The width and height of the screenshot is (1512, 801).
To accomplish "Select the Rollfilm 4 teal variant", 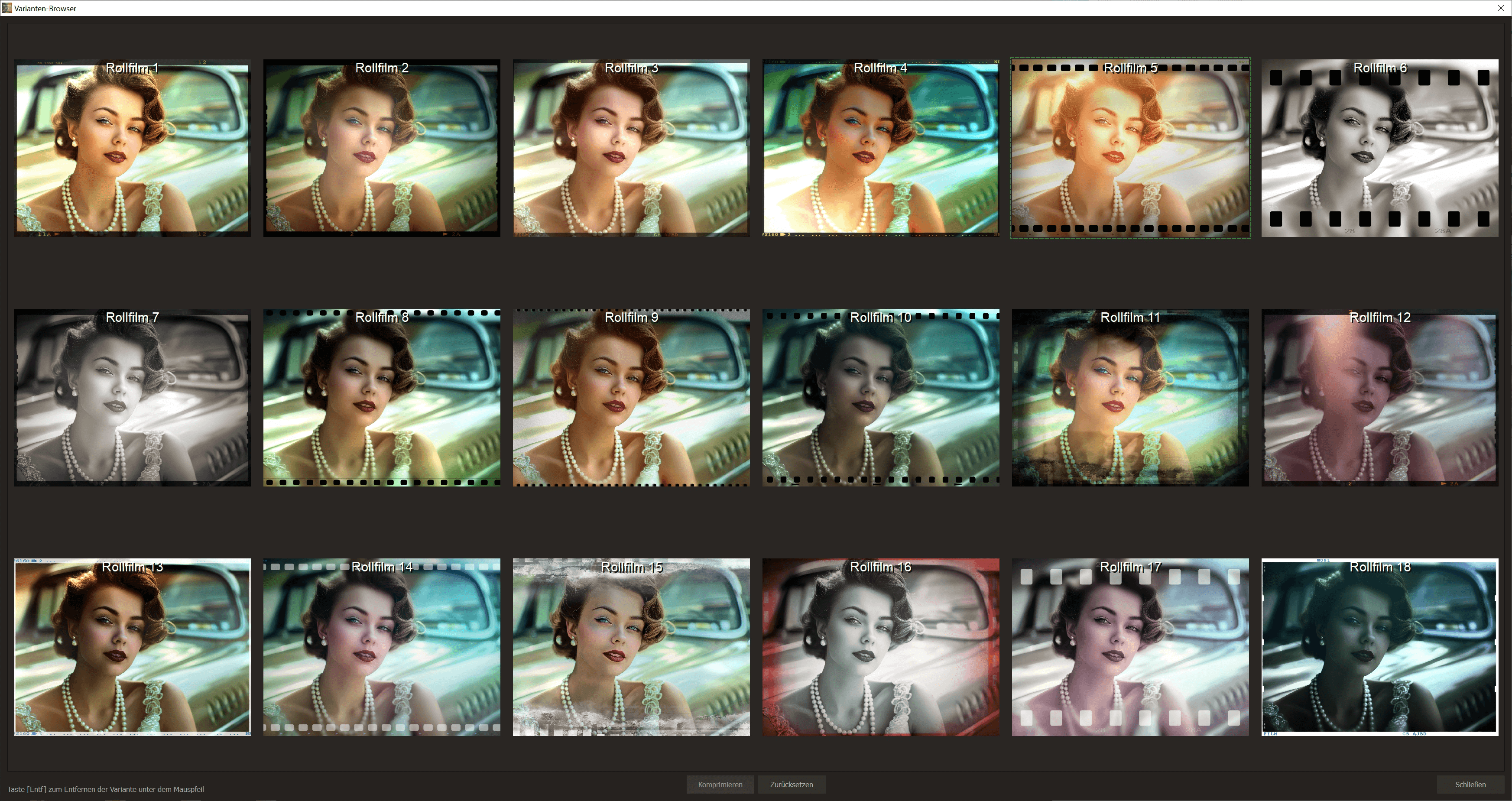I will [880, 148].
